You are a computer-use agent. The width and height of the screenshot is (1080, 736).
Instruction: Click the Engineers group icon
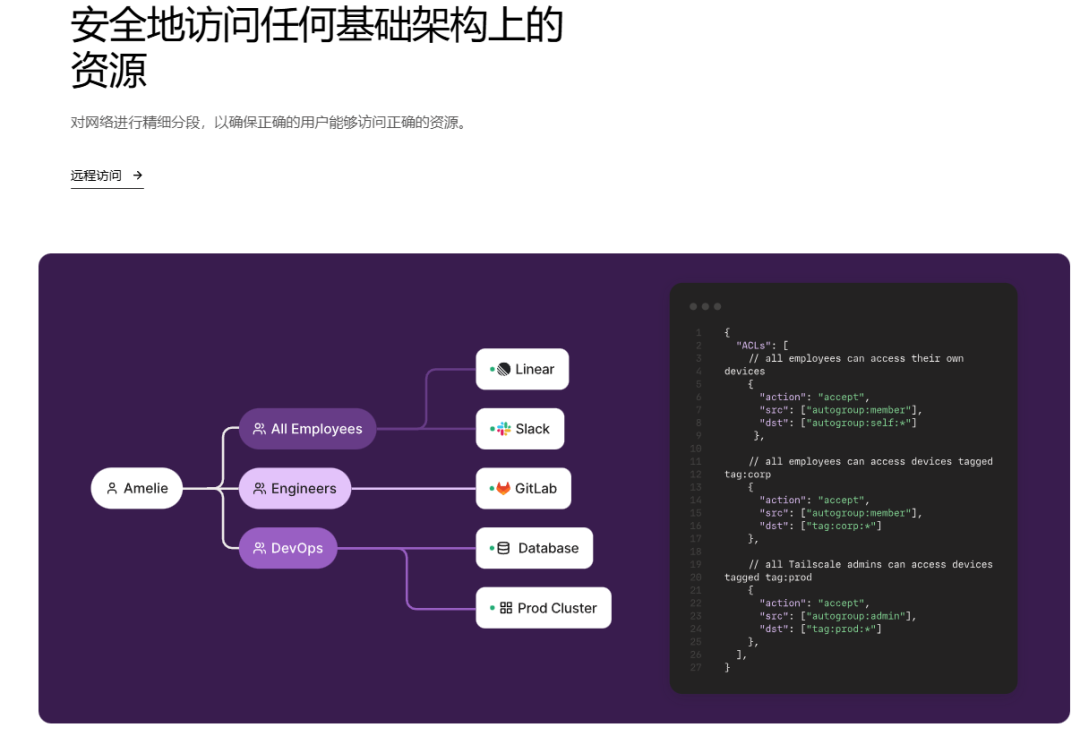click(x=259, y=489)
